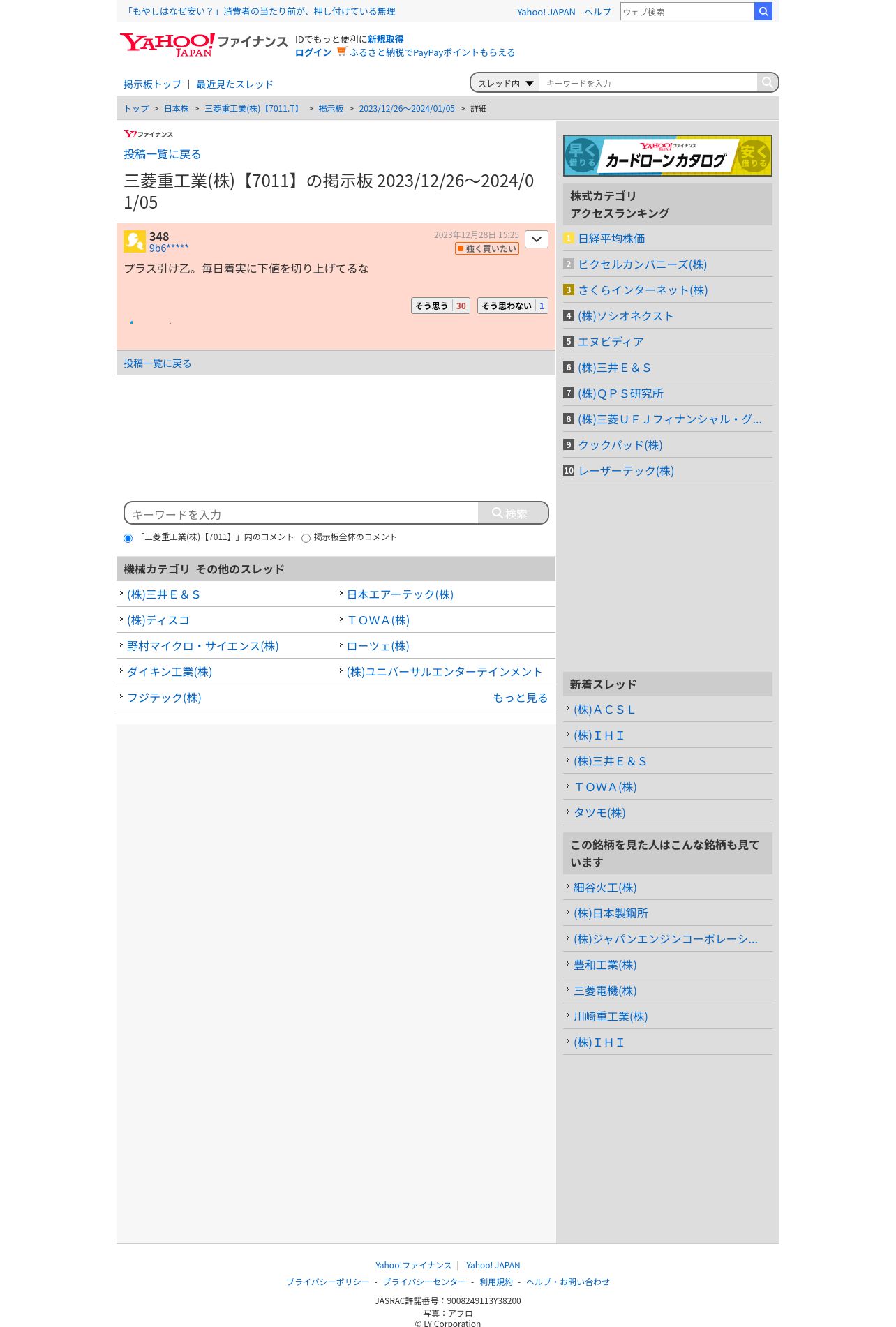The image size is (896, 1327).
Task: Open ダイキン工業(株) thread link
Action: pos(170,672)
